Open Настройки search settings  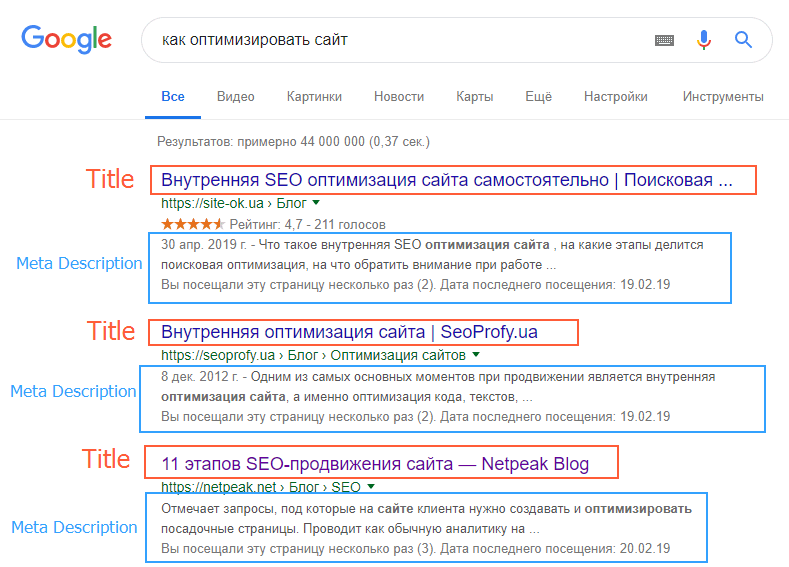click(x=615, y=97)
